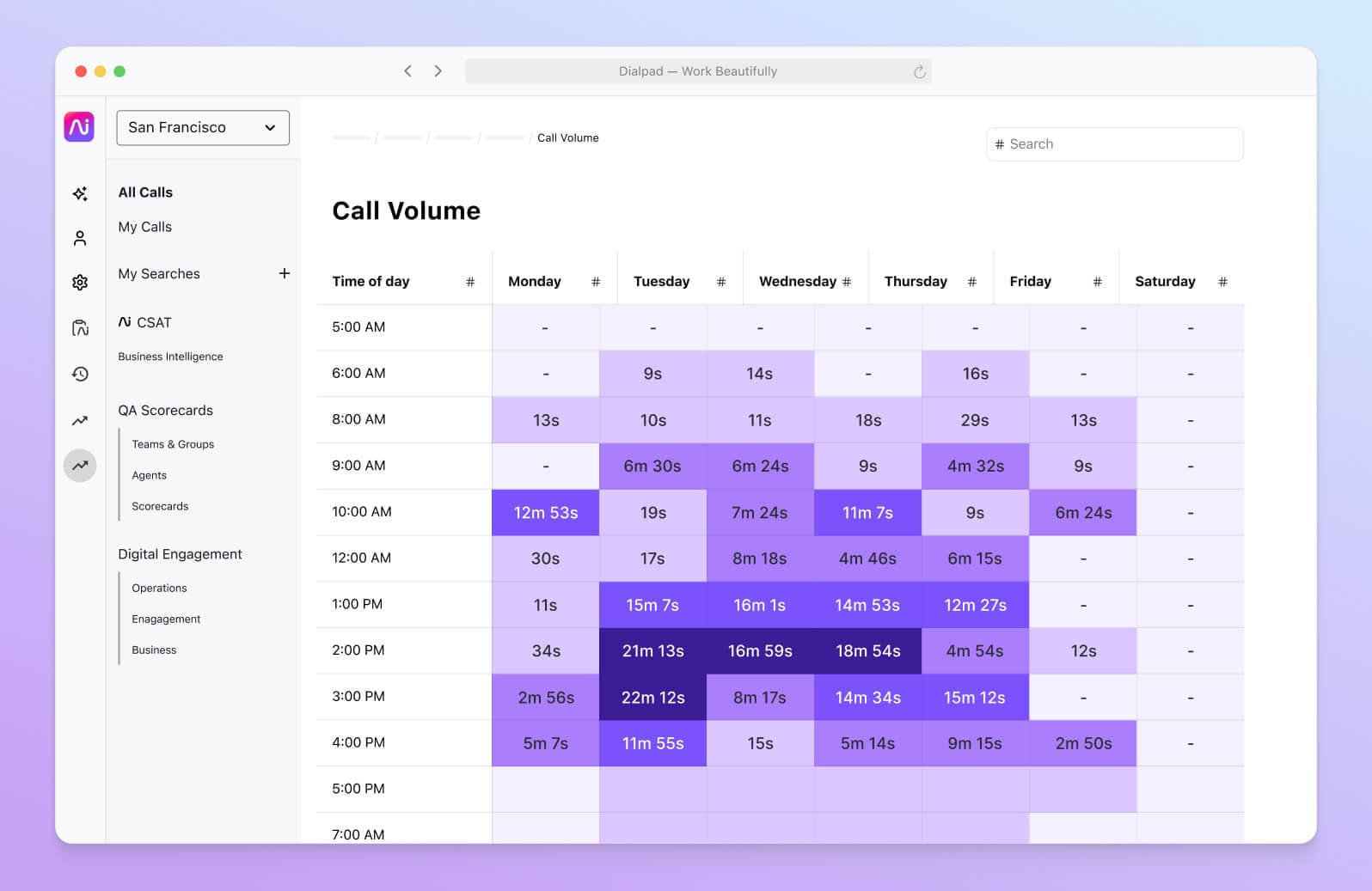Screen dimensions: 1372x891
Task: Click the darkest cell showing 22m 12s
Action: click(652, 698)
